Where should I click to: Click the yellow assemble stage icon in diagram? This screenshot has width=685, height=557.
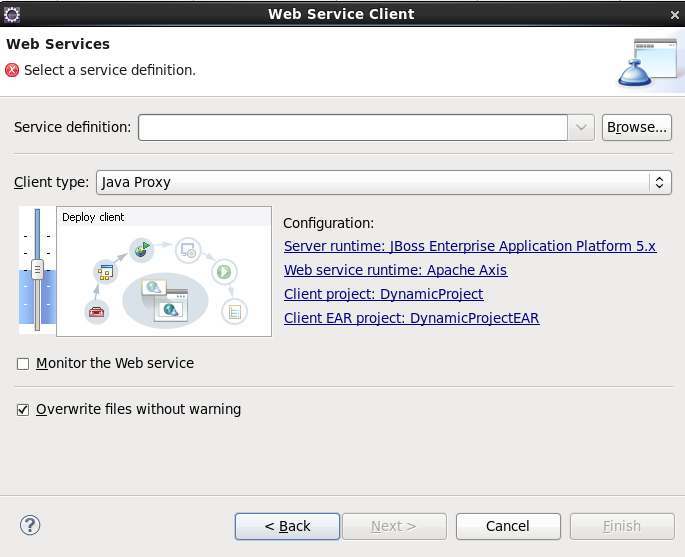(x=103, y=271)
